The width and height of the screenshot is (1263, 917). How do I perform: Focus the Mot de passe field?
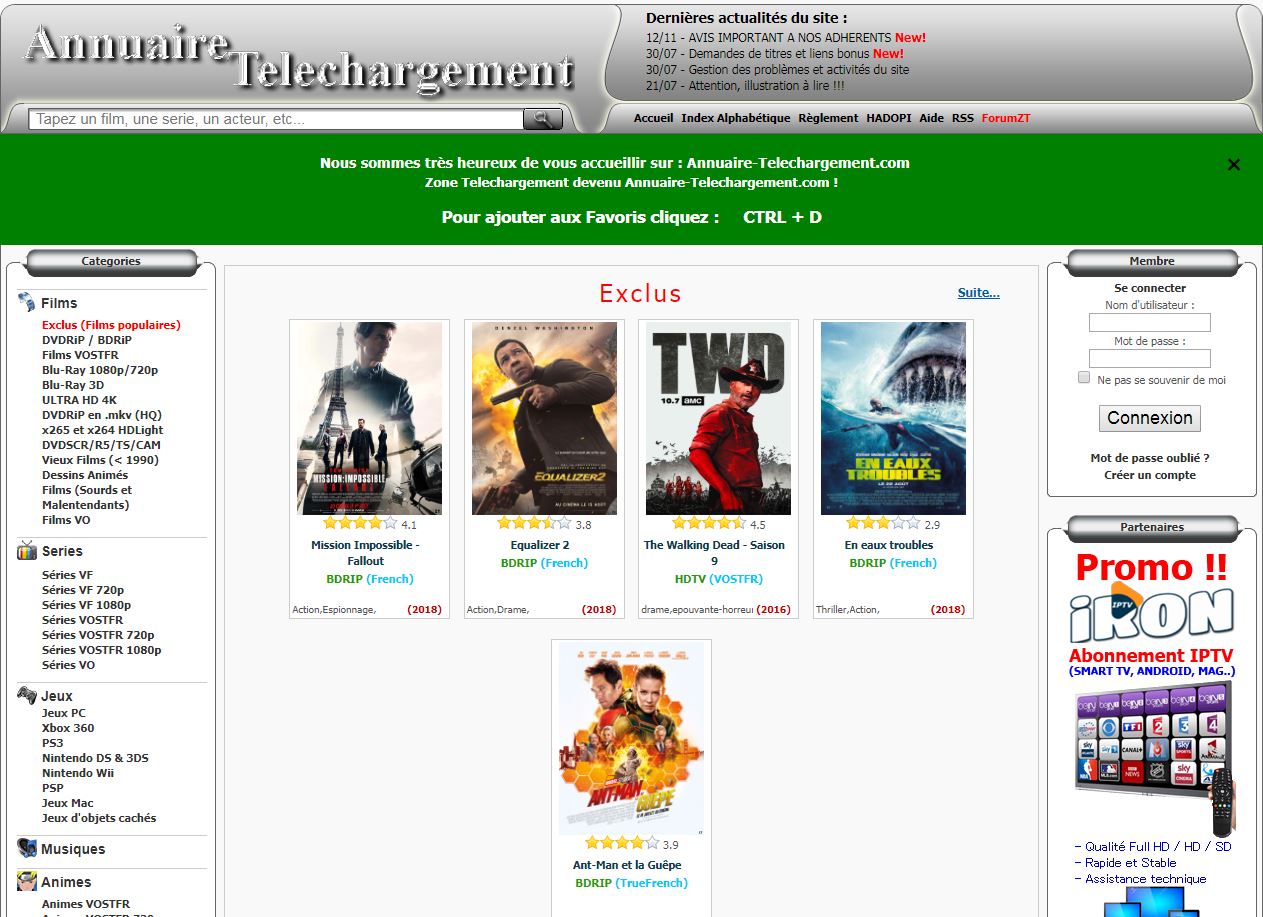coord(1150,358)
